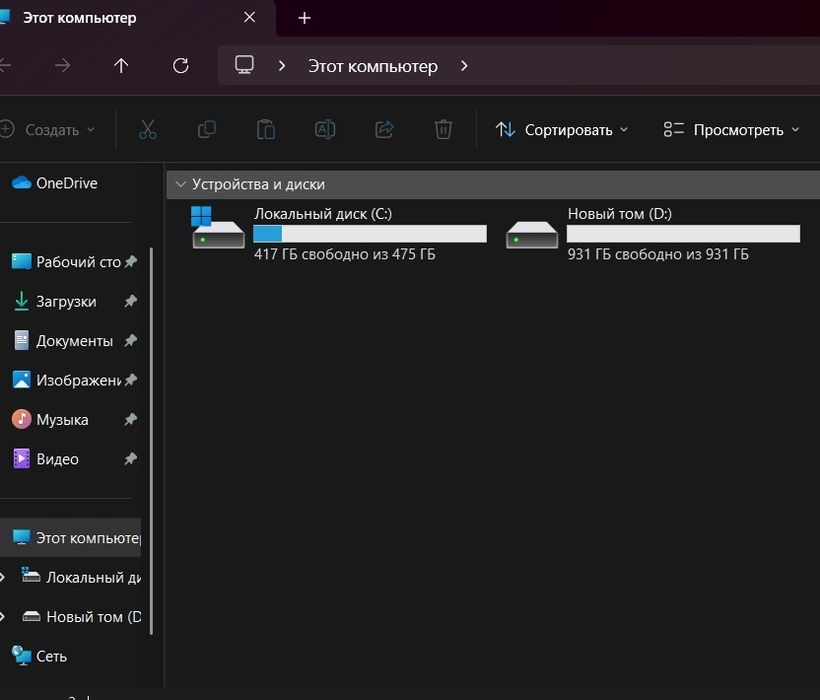The height and width of the screenshot is (700, 820).
Task: Open the Просмотреть dropdown
Action: pyautogui.click(x=732, y=129)
